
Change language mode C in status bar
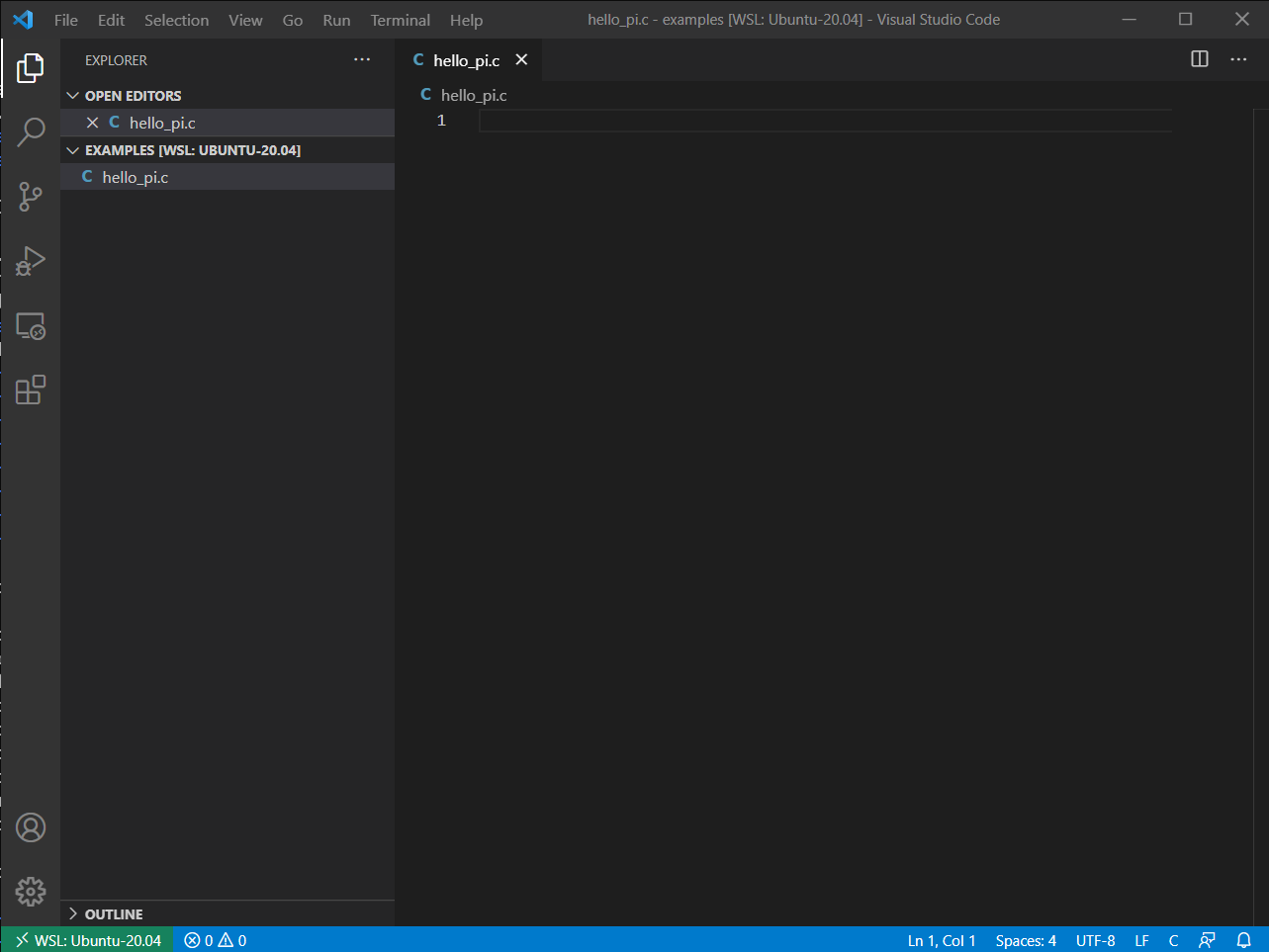1173,940
